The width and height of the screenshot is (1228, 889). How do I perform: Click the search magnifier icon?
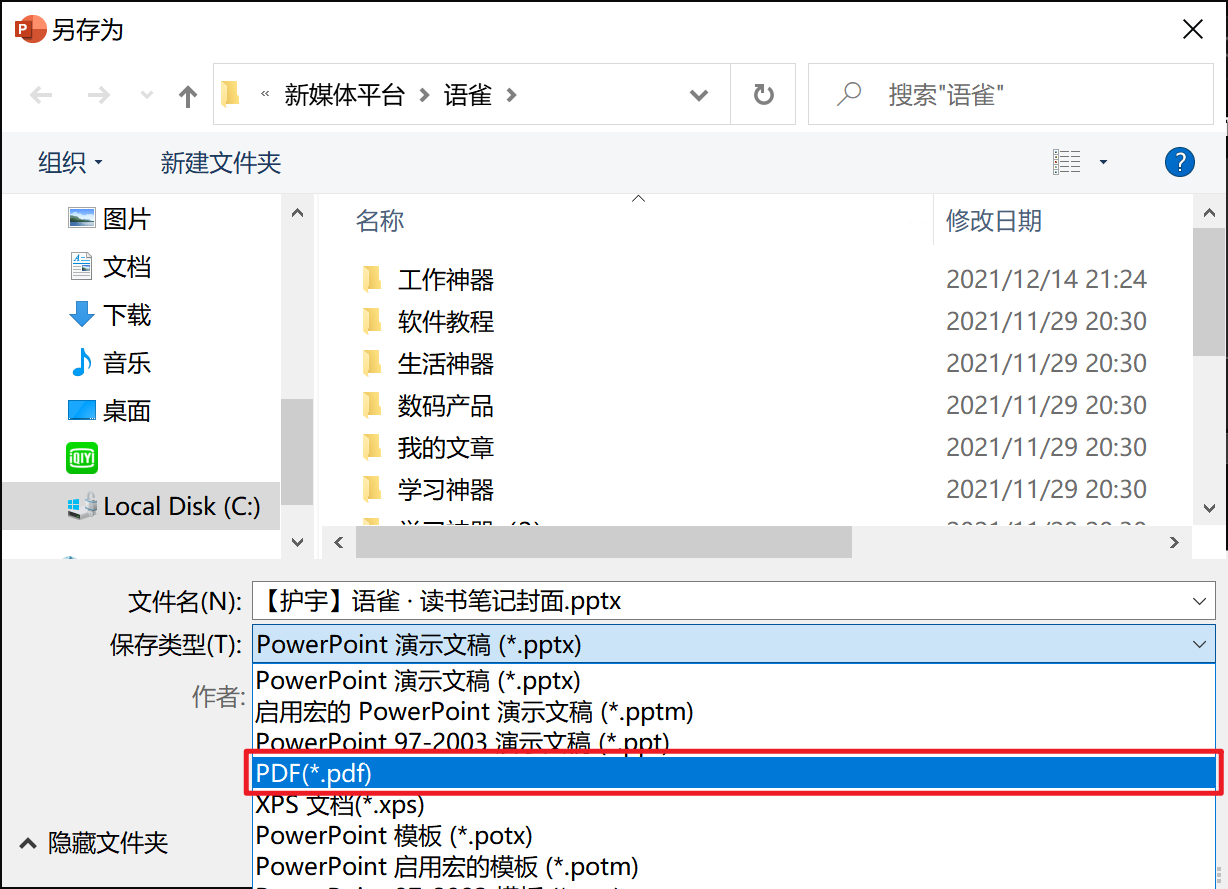pyautogui.click(x=849, y=94)
